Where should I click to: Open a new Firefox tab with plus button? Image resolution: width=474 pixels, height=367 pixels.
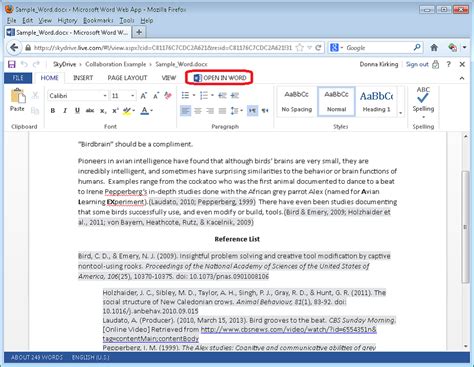click(139, 32)
